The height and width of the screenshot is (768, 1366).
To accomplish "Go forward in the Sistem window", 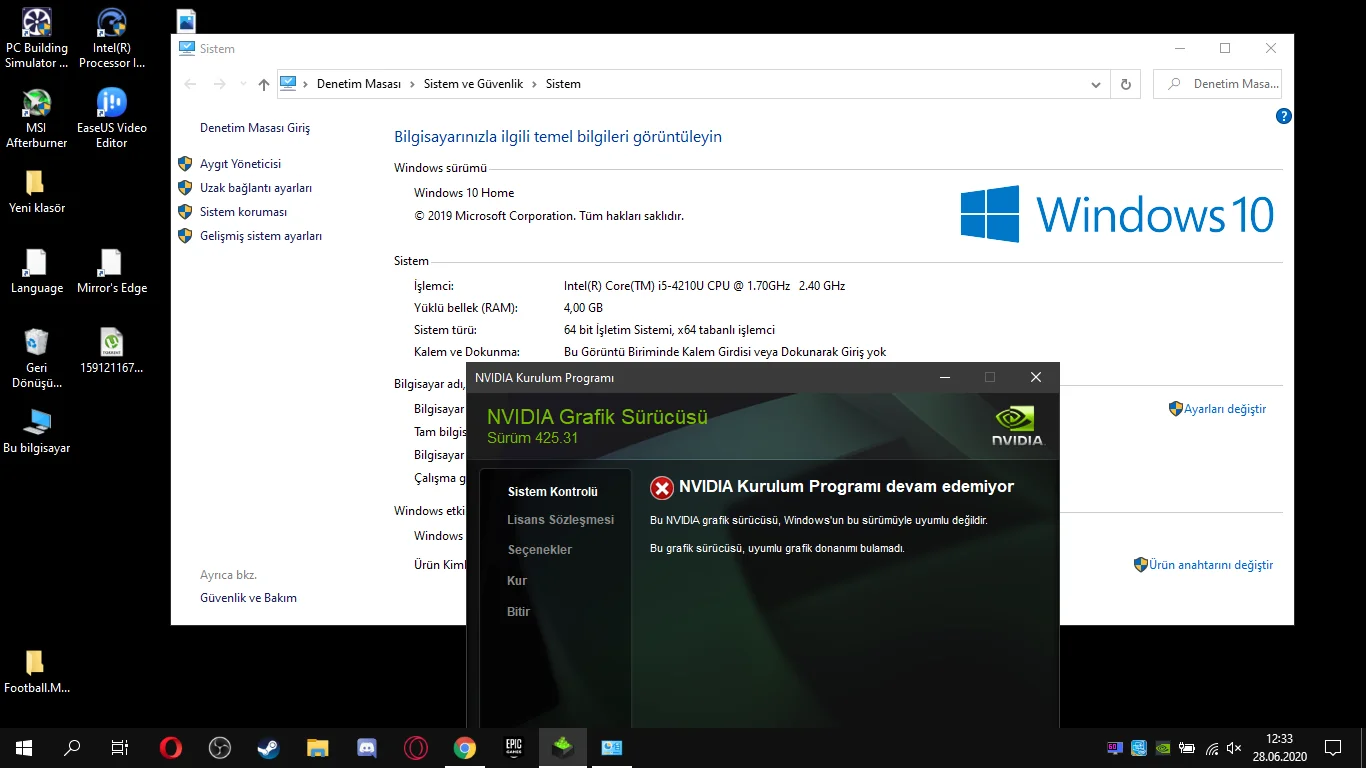I will (x=220, y=85).
